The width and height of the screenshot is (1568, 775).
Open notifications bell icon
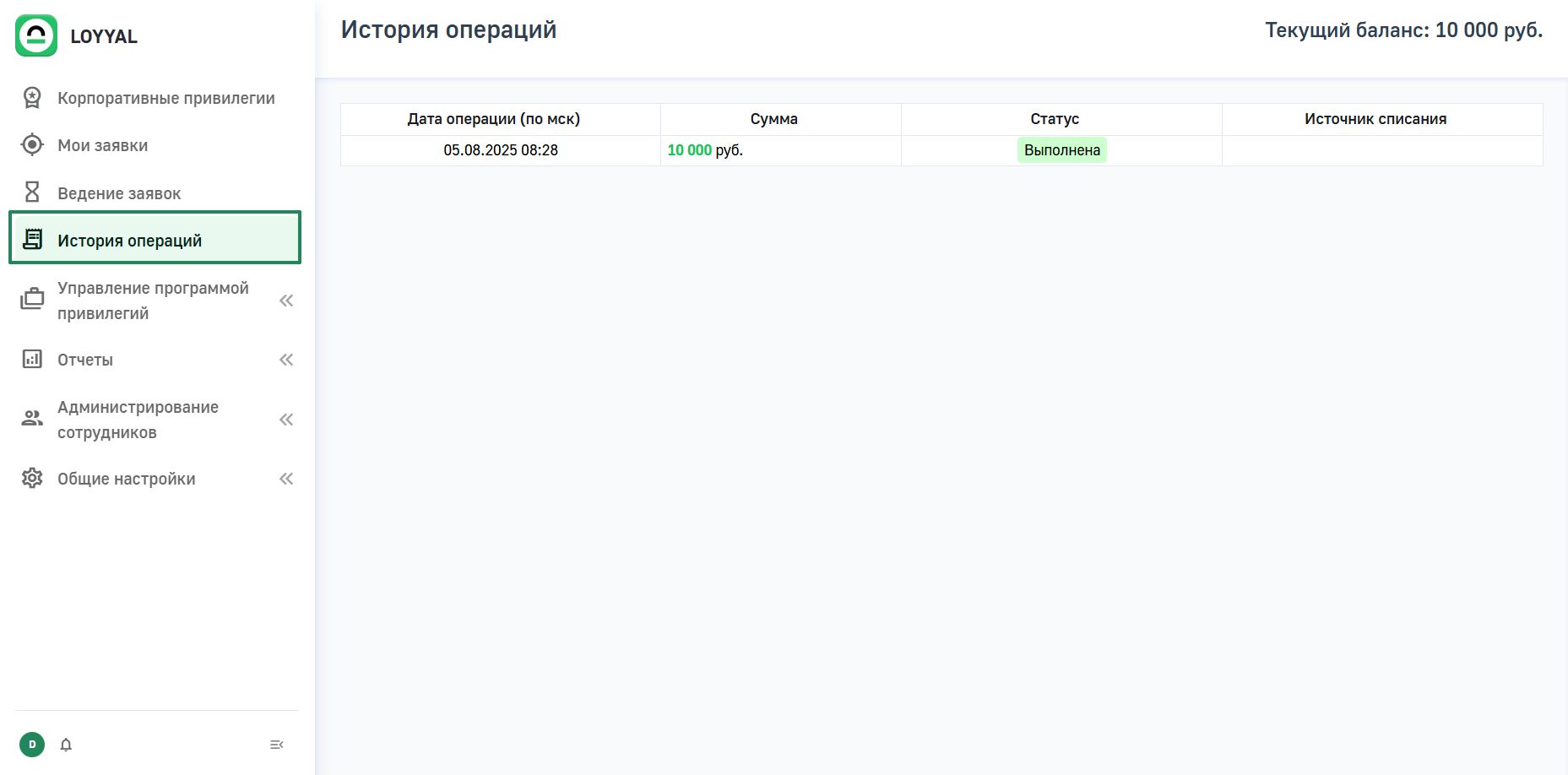(66, 745)
